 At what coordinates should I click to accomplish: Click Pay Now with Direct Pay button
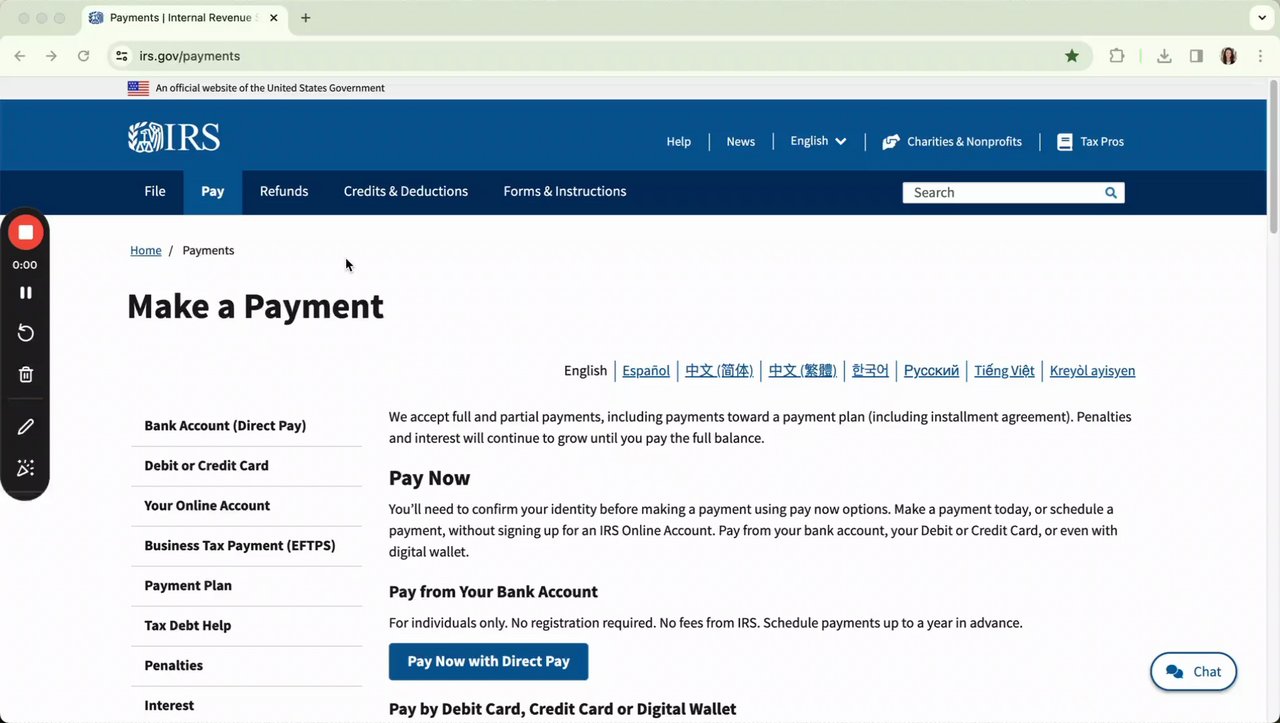(488, 661)
